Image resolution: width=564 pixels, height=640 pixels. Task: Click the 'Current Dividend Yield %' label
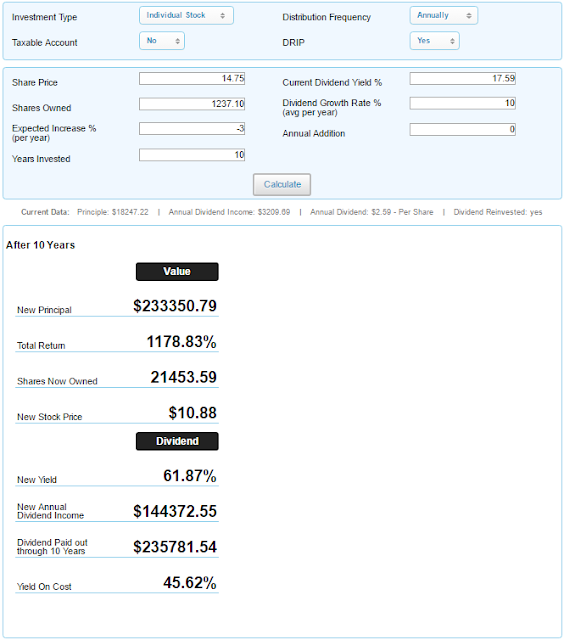click(x=332, y=82)
